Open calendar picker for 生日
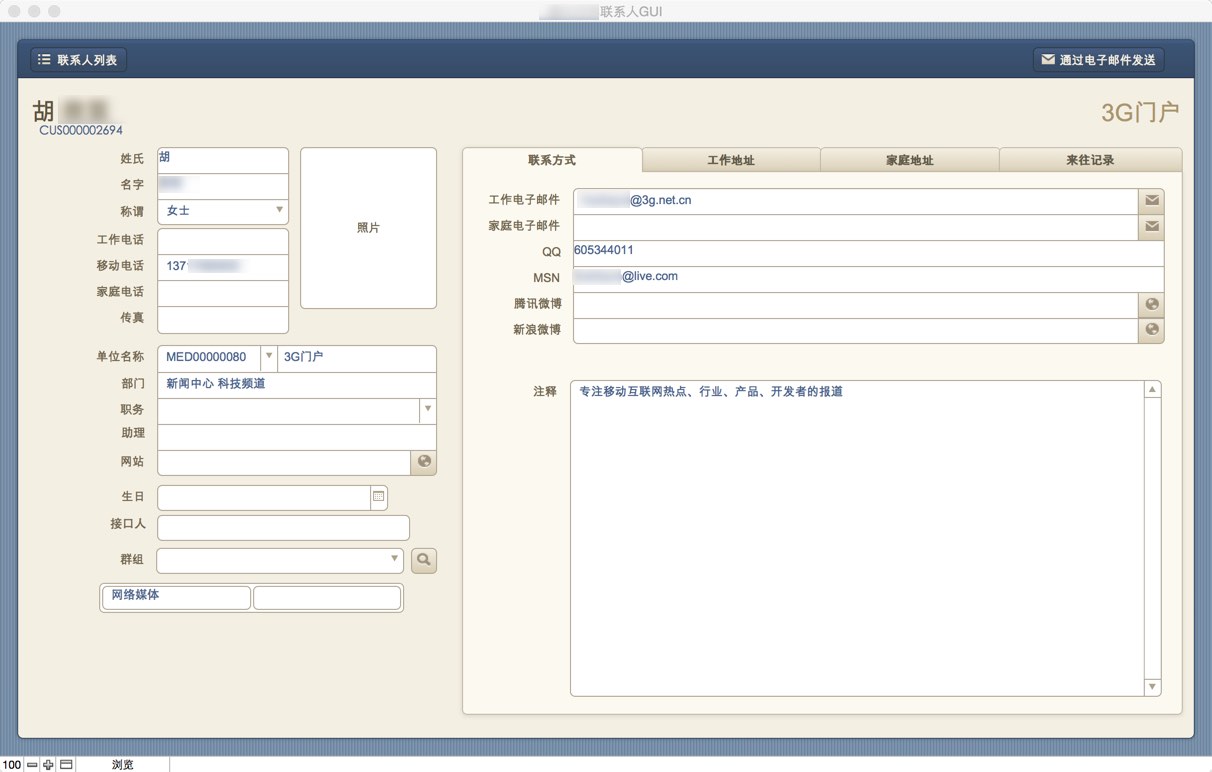Screen dimensions: 1212x772 [379, 497]
